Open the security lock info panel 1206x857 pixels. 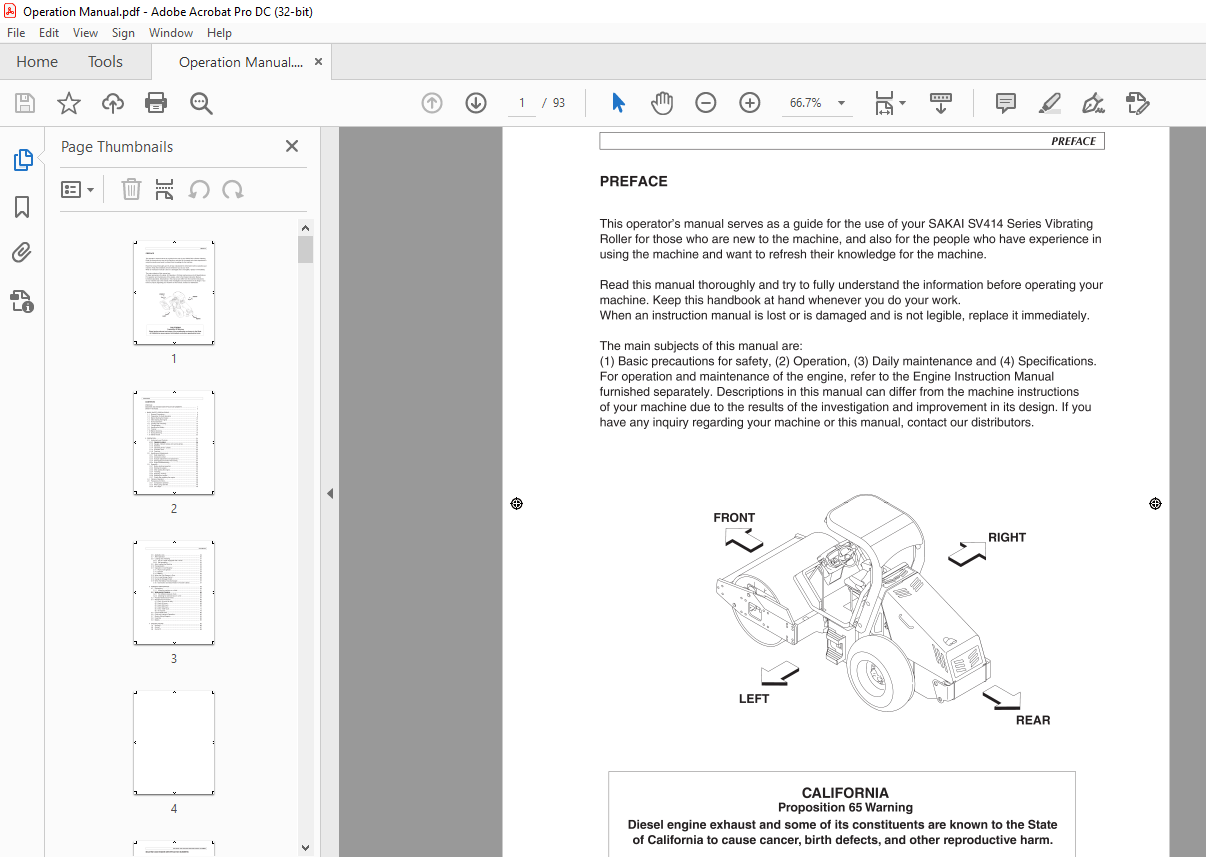click(x=22, y=301)
